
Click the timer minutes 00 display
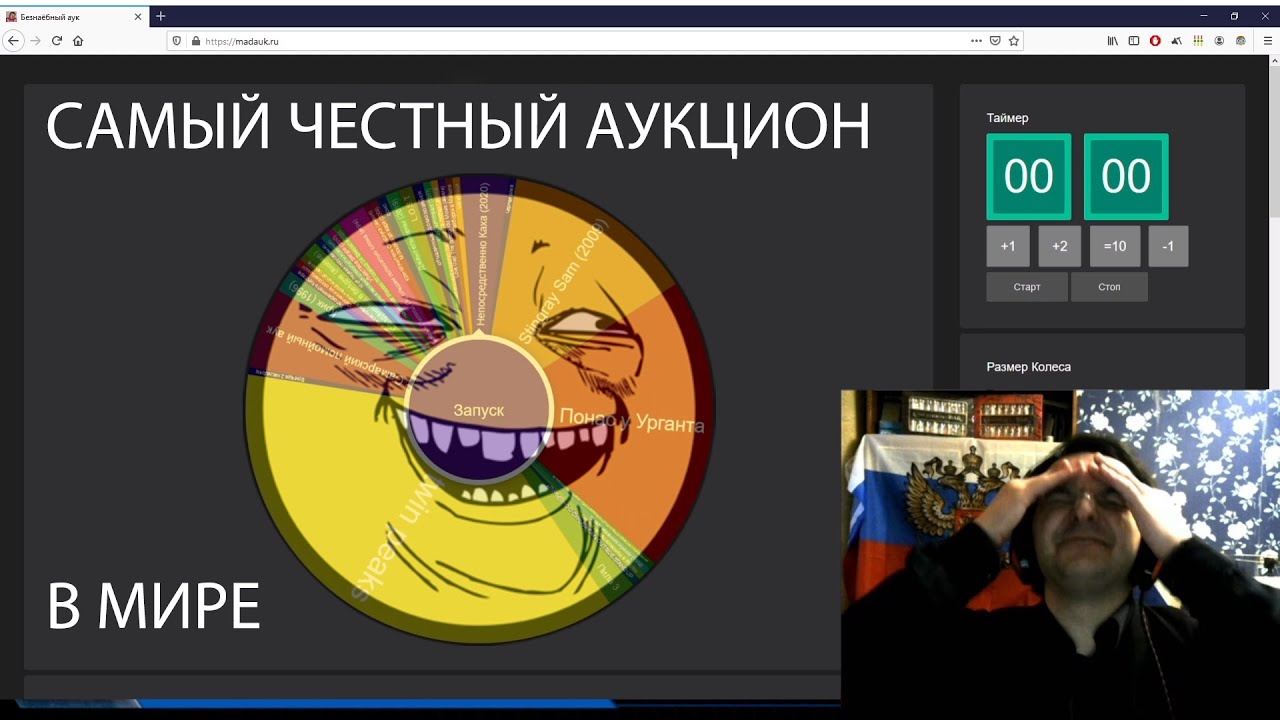click(1029, 177)
